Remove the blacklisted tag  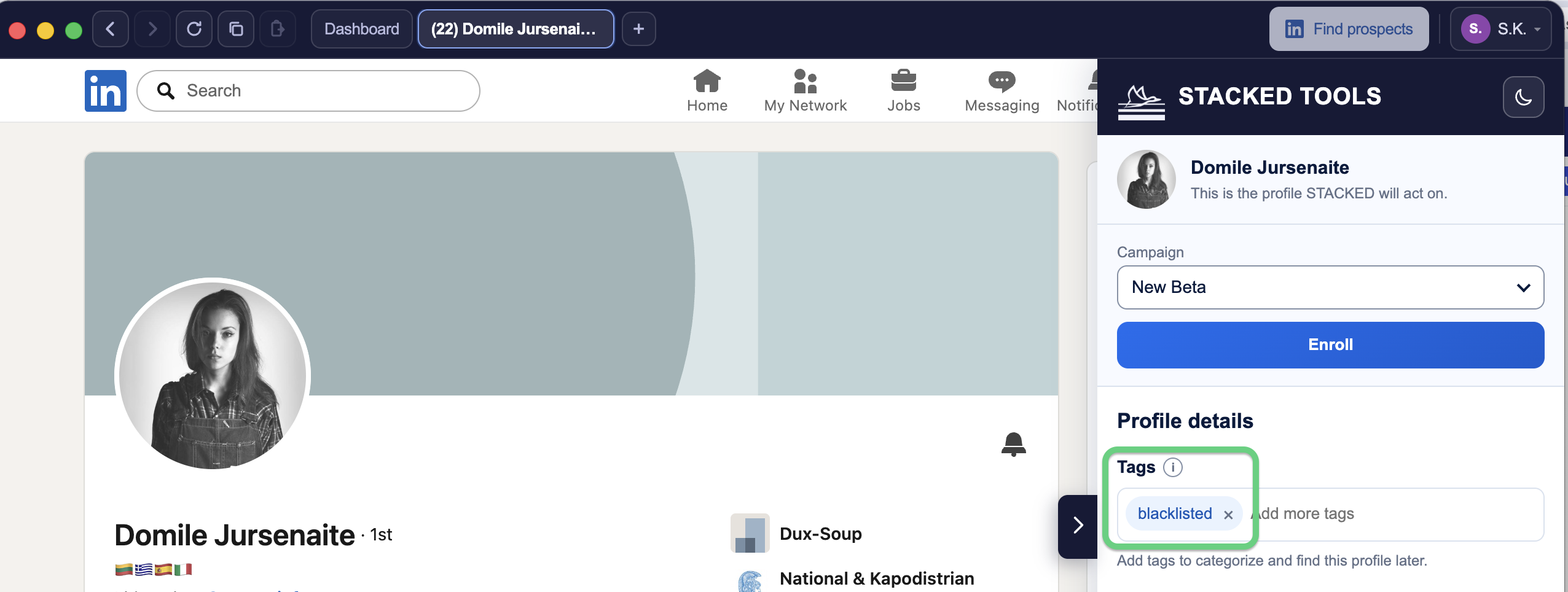pyautogui.click(x=1228, y=515)
